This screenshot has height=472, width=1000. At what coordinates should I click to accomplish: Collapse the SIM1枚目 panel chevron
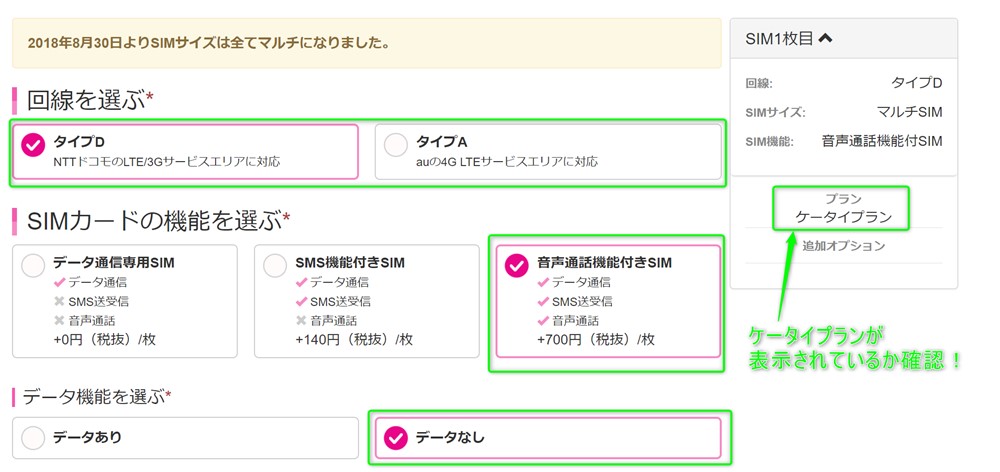825,39
